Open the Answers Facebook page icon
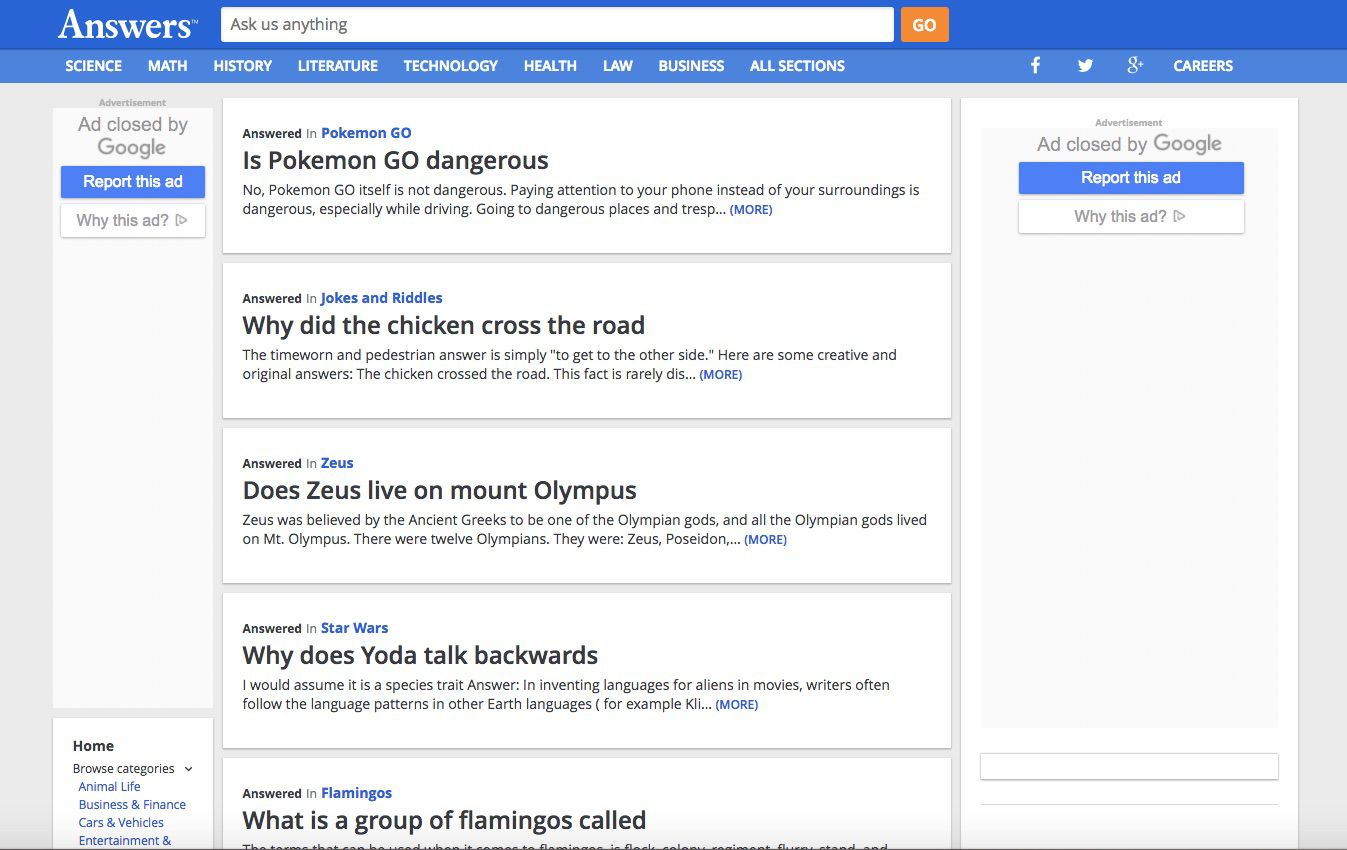Viewport: 1347px width, 850px height. tap(1035, 66)
